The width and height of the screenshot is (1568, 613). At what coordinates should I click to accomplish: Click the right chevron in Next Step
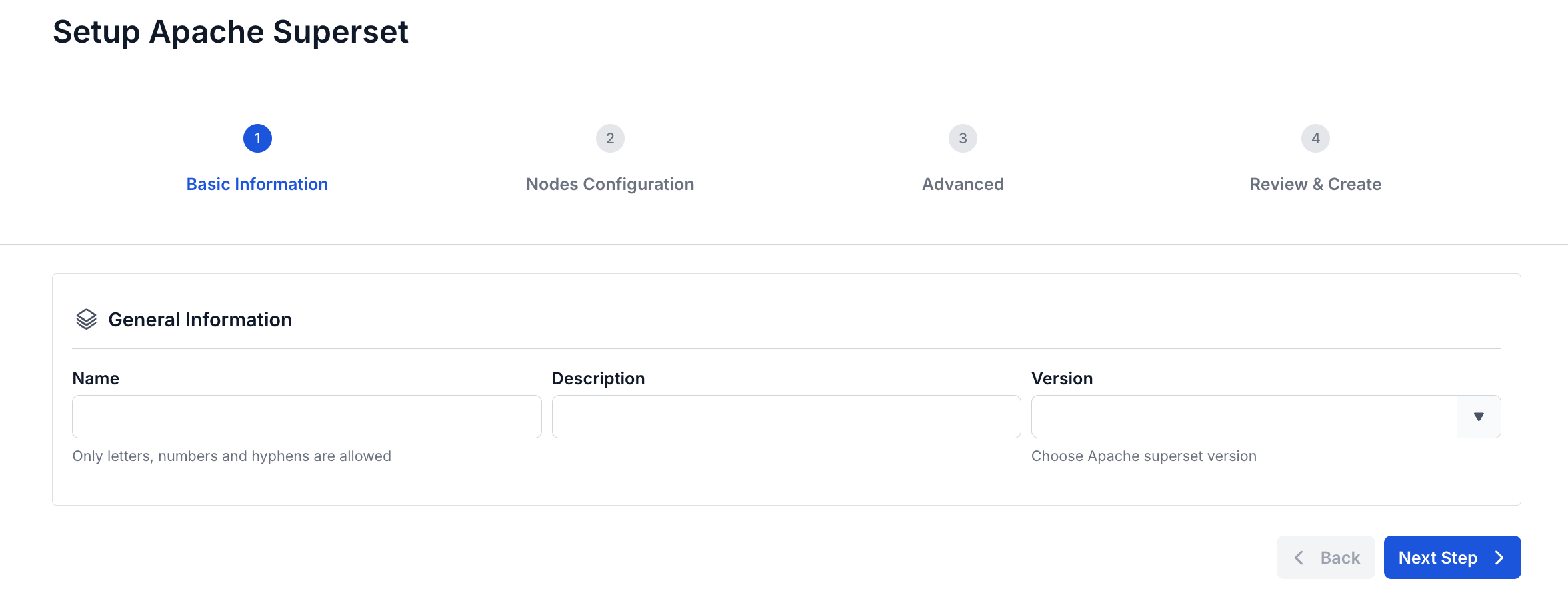tap(1499, 558)
